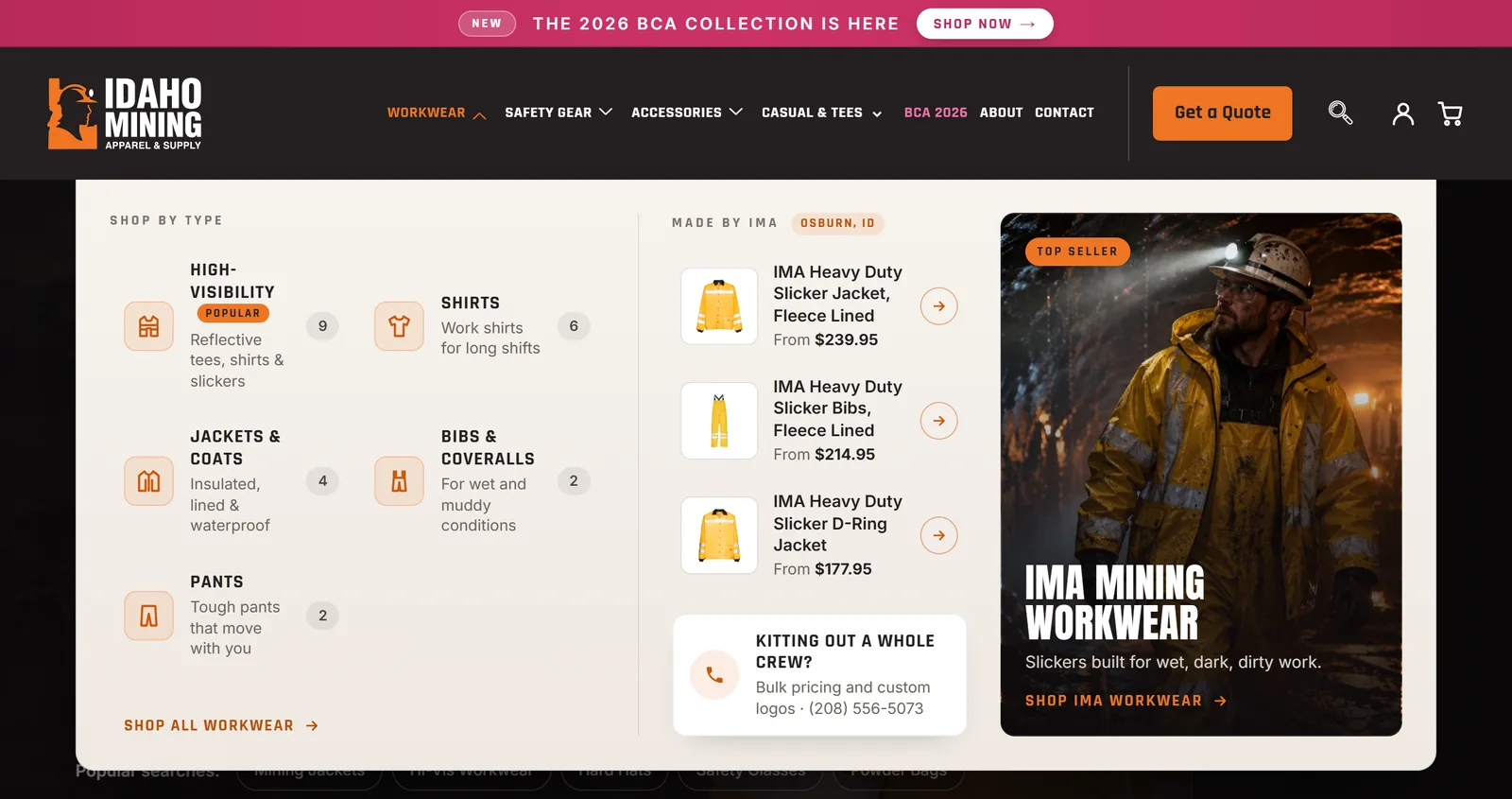The height and width of the screenshot is (799, 1512).
Task: Click the Pants category title
Action: tap(216, 582)
